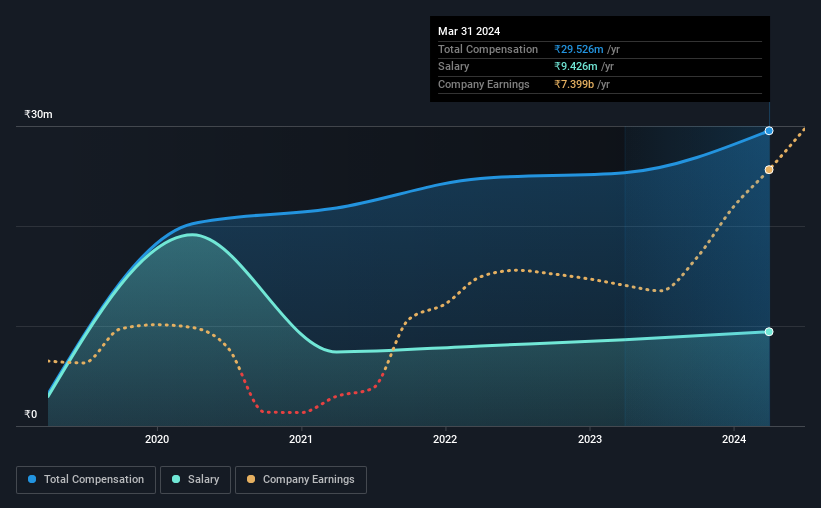821x508 pixels.
Task: Click the ₹7.399b company earnings value
Action: 574,84
